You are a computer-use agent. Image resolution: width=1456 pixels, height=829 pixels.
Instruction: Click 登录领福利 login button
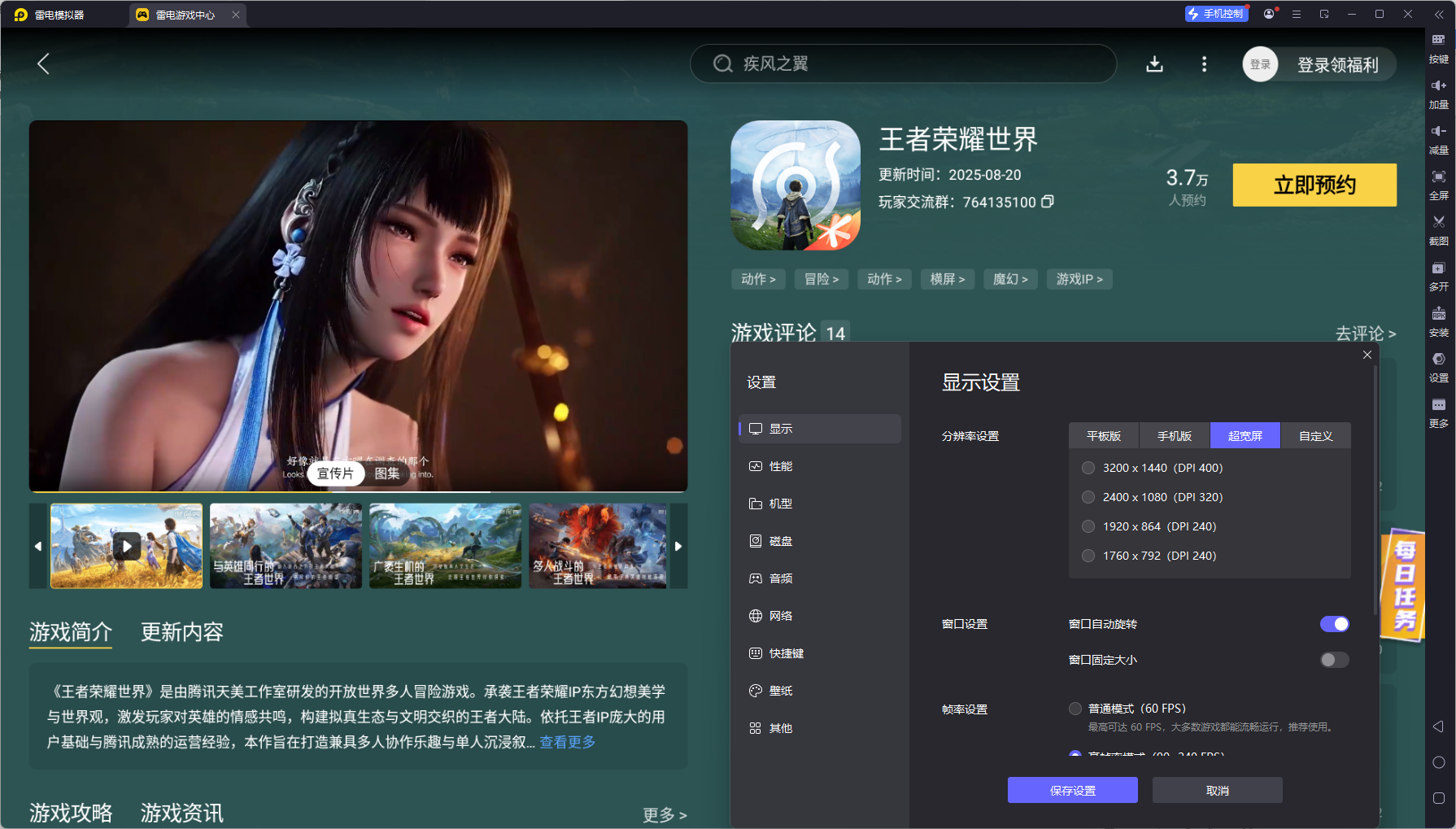tap(1338, 65)
